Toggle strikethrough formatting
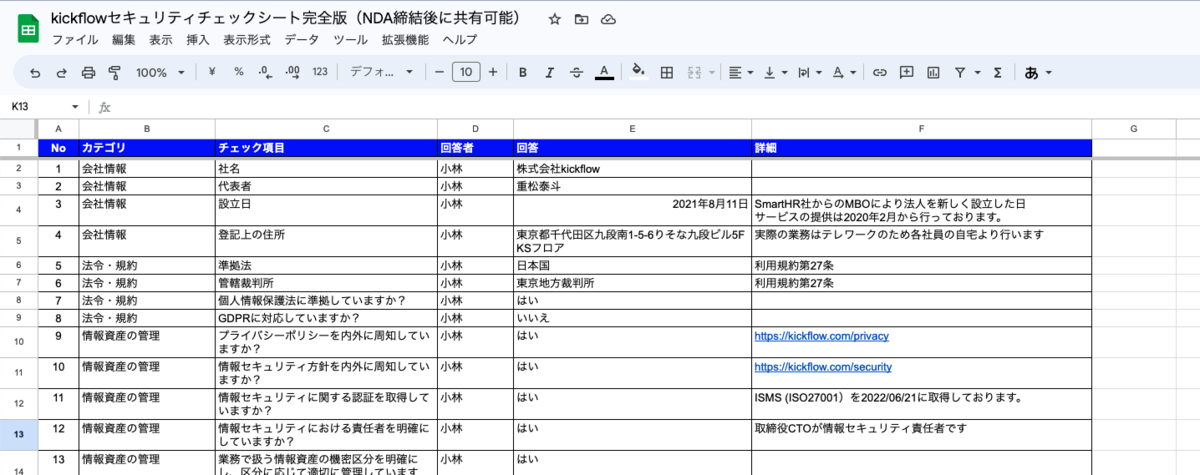The image size is (1200, 475). click(x=576, y=72)
